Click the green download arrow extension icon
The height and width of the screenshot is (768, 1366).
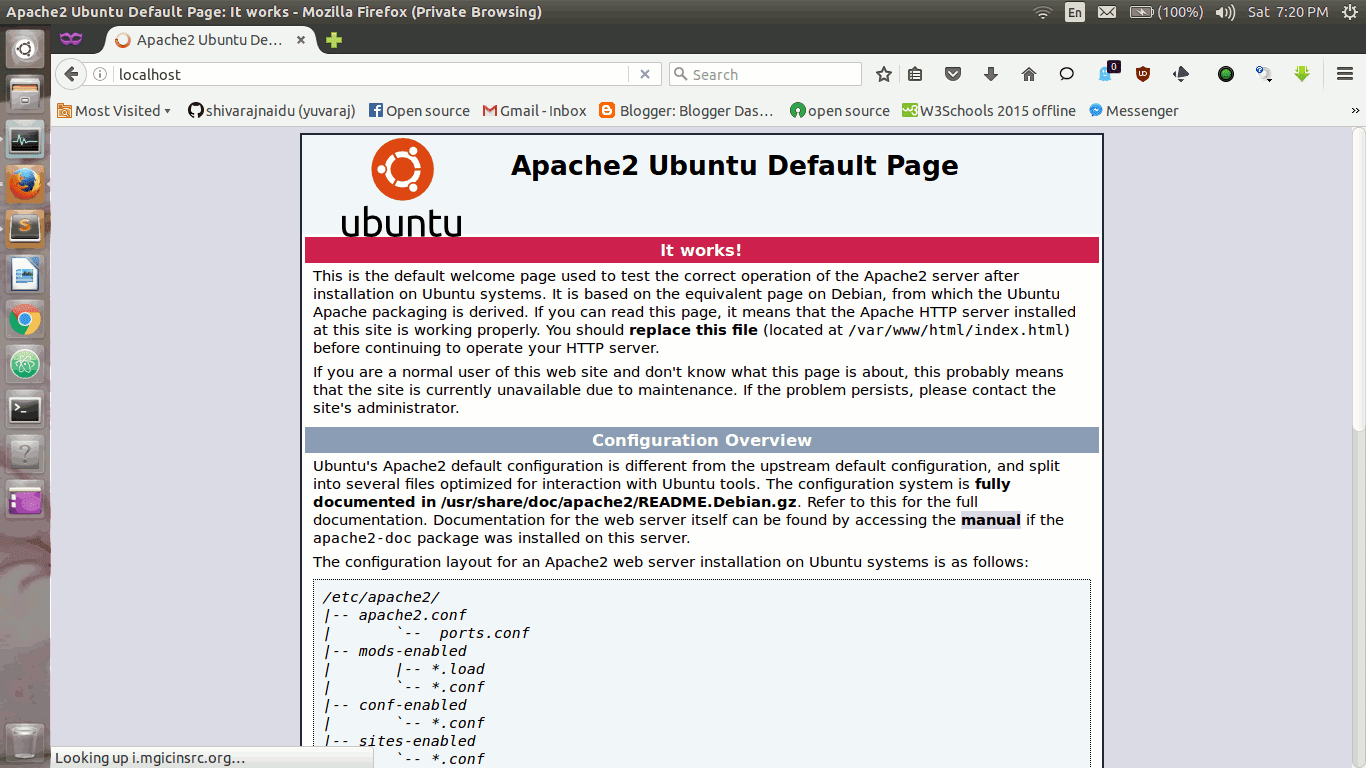[x=1301, y=74]
